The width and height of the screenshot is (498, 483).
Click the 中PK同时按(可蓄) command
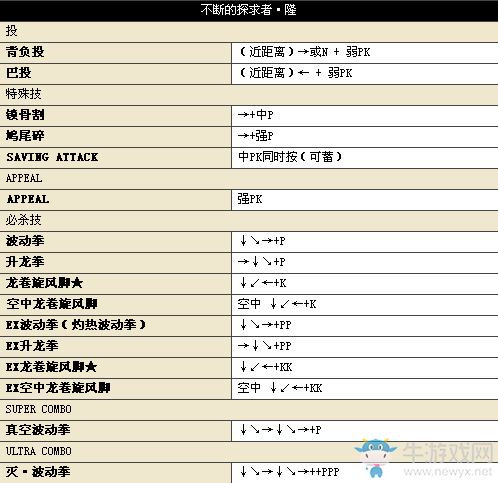click(x=290, y=157)
